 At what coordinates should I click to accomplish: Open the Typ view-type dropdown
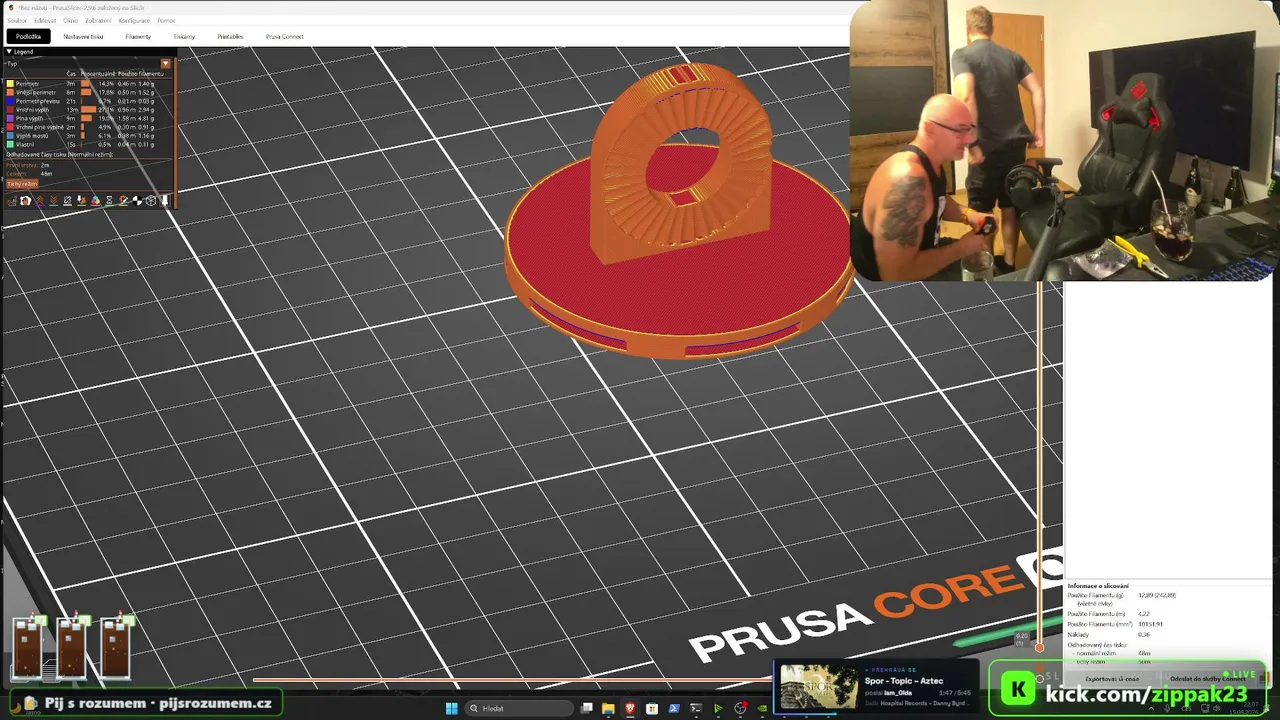(x=166, y=63)
